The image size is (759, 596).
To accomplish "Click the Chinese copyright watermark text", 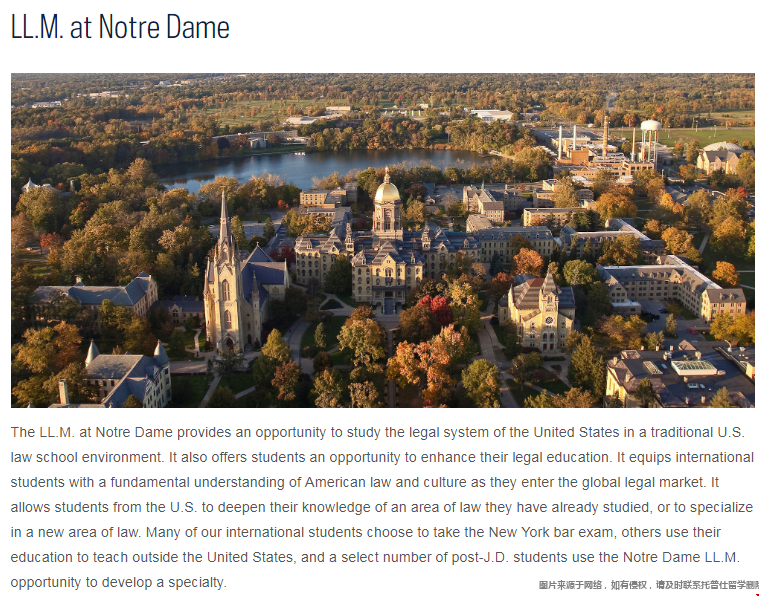I will point(648,585).
